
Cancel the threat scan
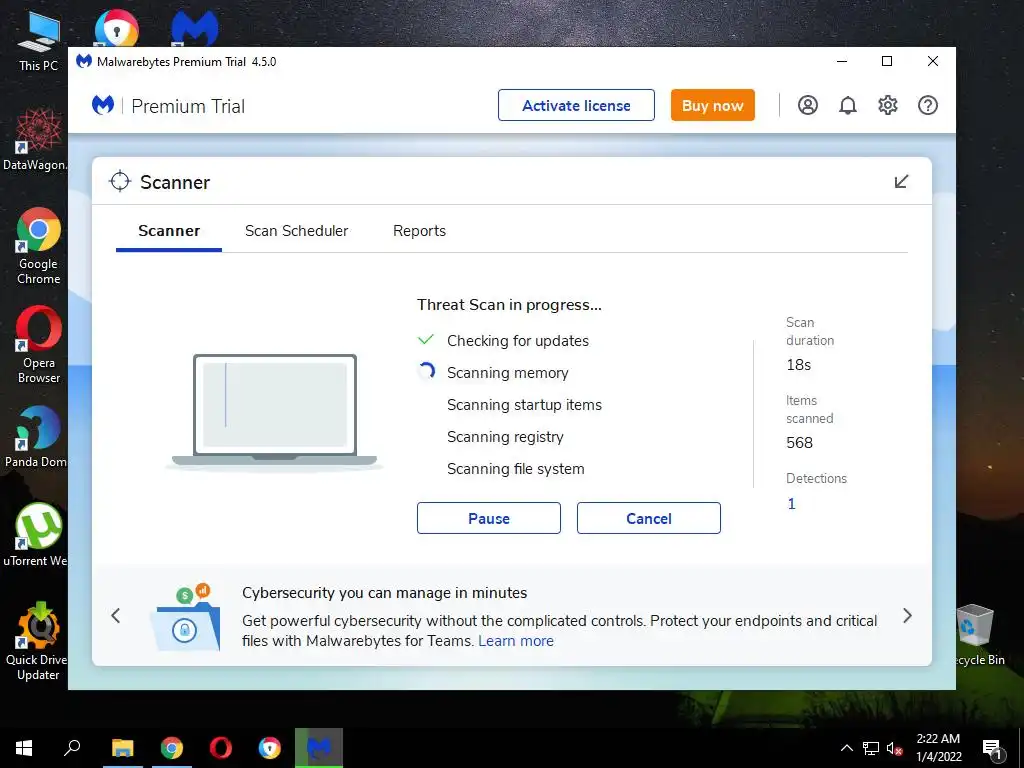pos(648,518)
